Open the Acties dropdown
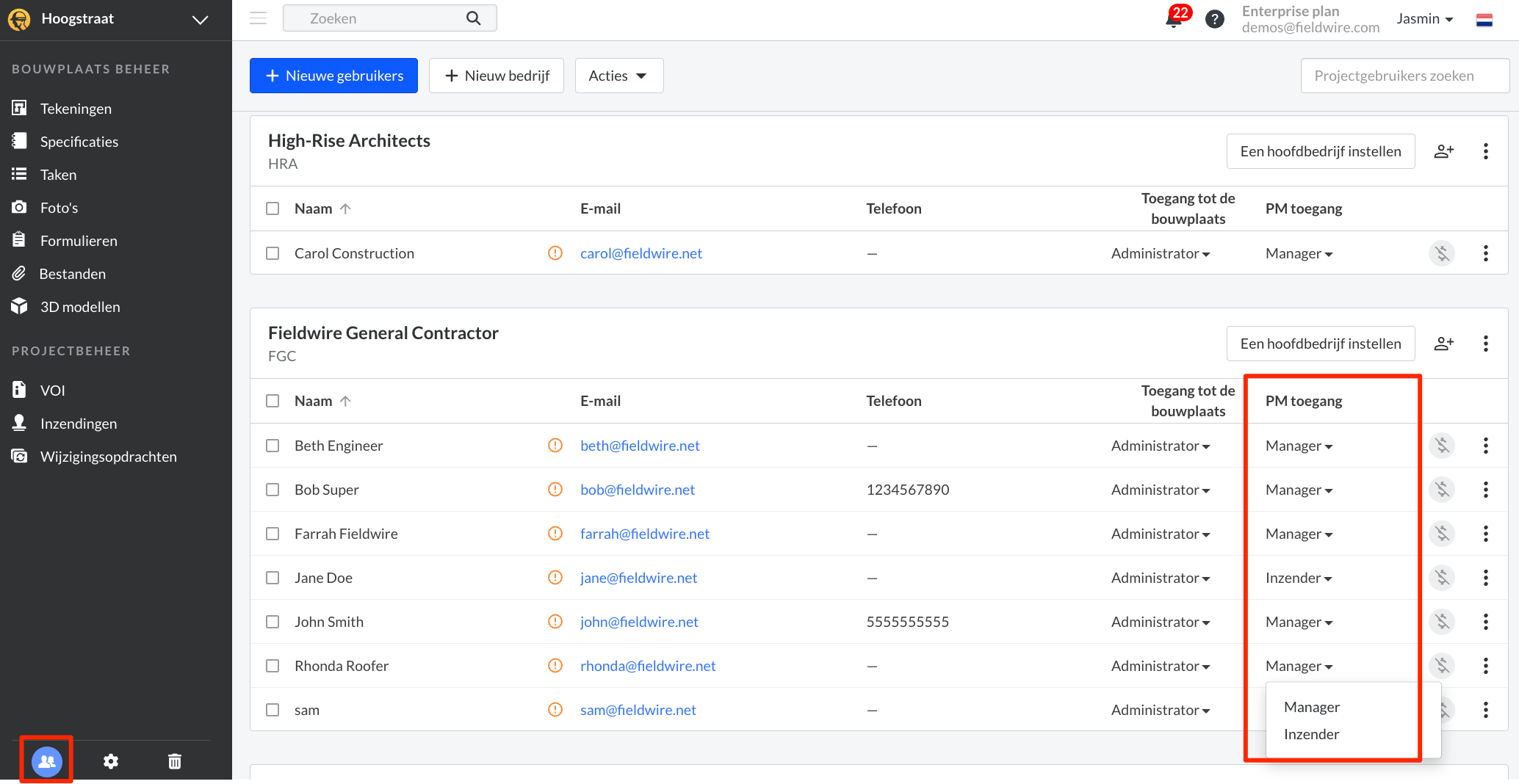This screenshot has height=784, width=1519. coord(618,76)
